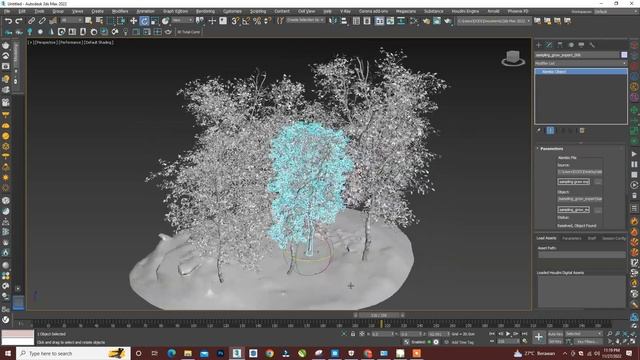640x360 pixels.
Task: Collapse the Parameters rollout
Action: coord(551,149)
